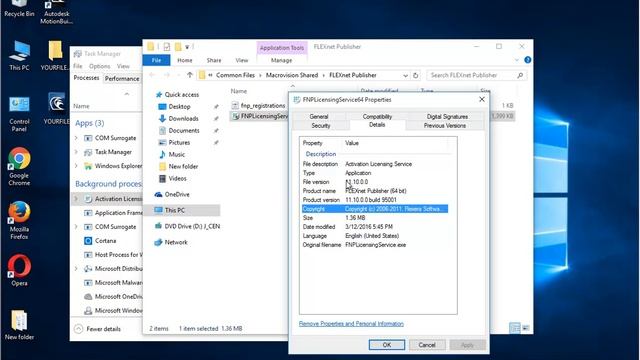The image size is (640, 360).
Task: Click Remove Properties and Personal Information link
Action: [x=351, y=324]
